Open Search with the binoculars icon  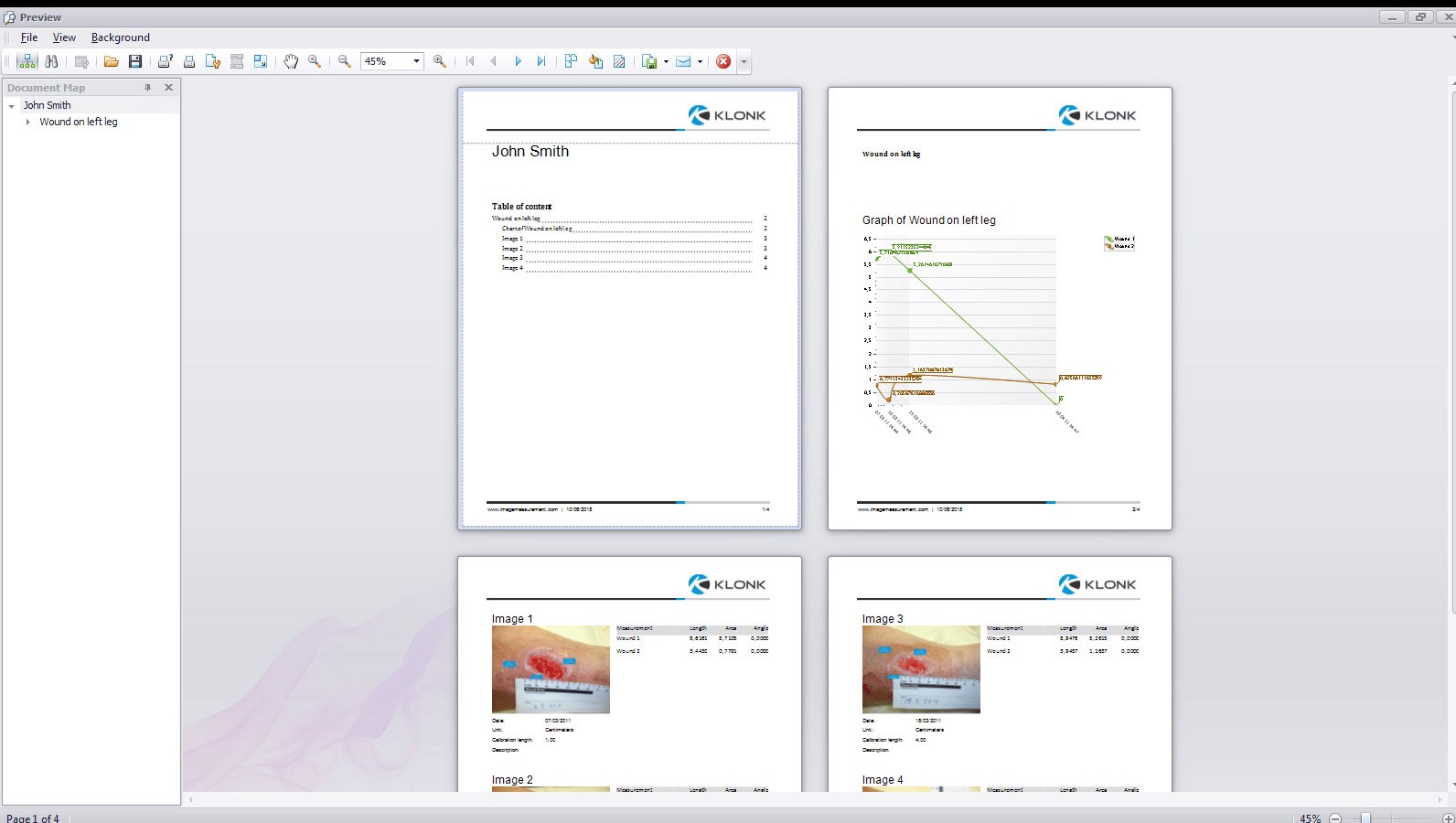tap(51, 61)
